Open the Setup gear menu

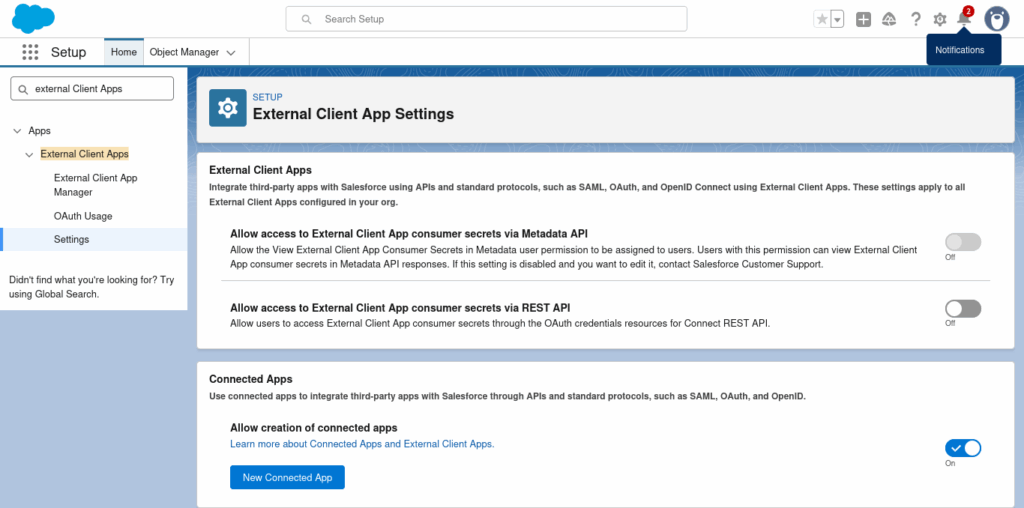(940, 19)
